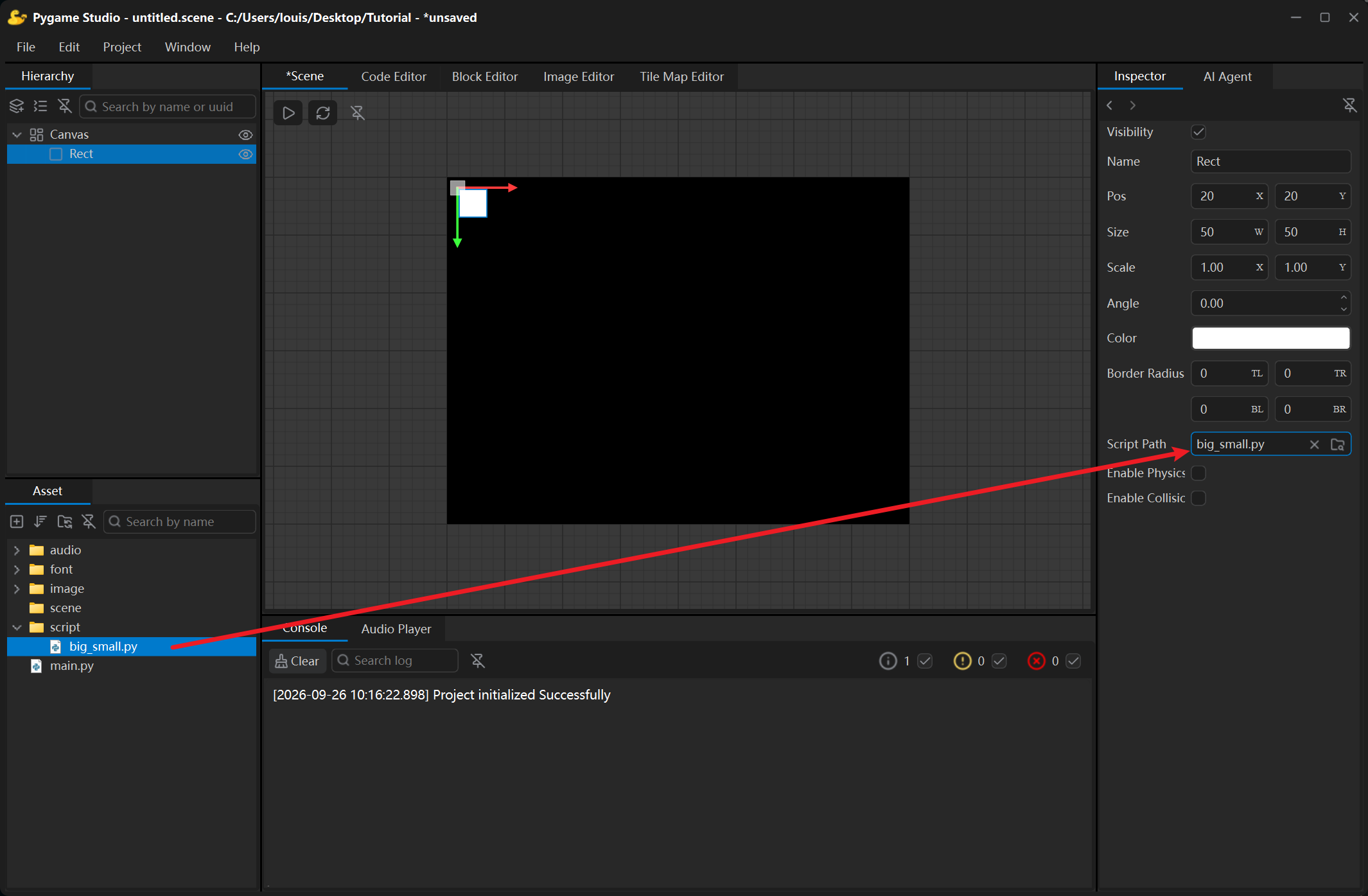This screenshot has width=1368, height=896.
Task: Open the Project menu
Action: [x=122, y=47]
